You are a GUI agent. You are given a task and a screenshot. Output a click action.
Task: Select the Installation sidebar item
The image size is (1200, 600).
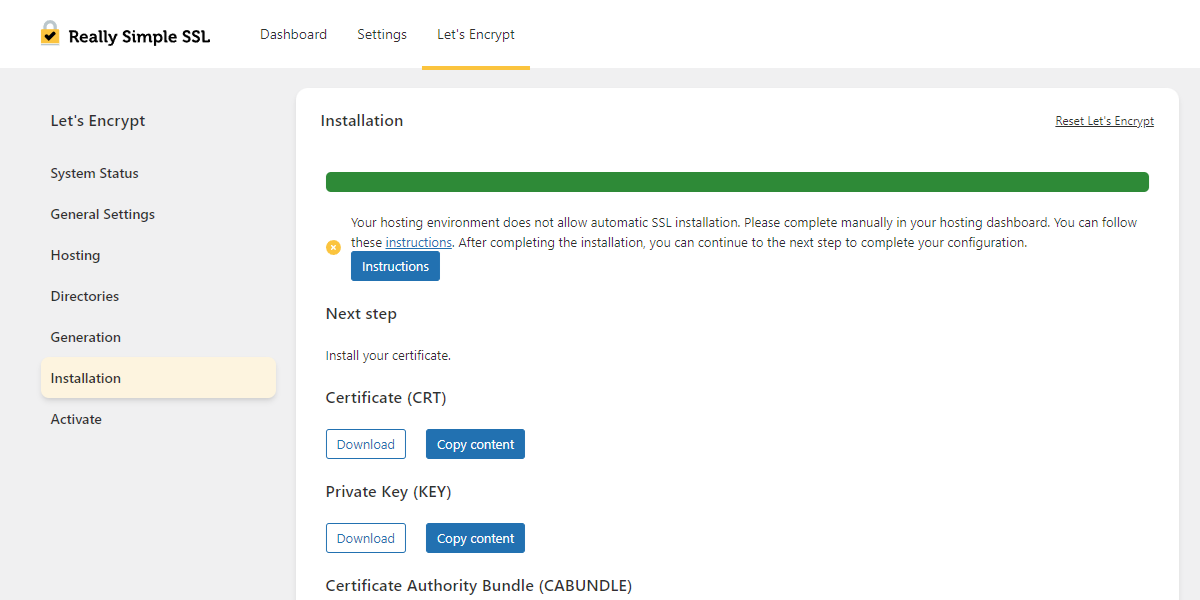point(158,378)
